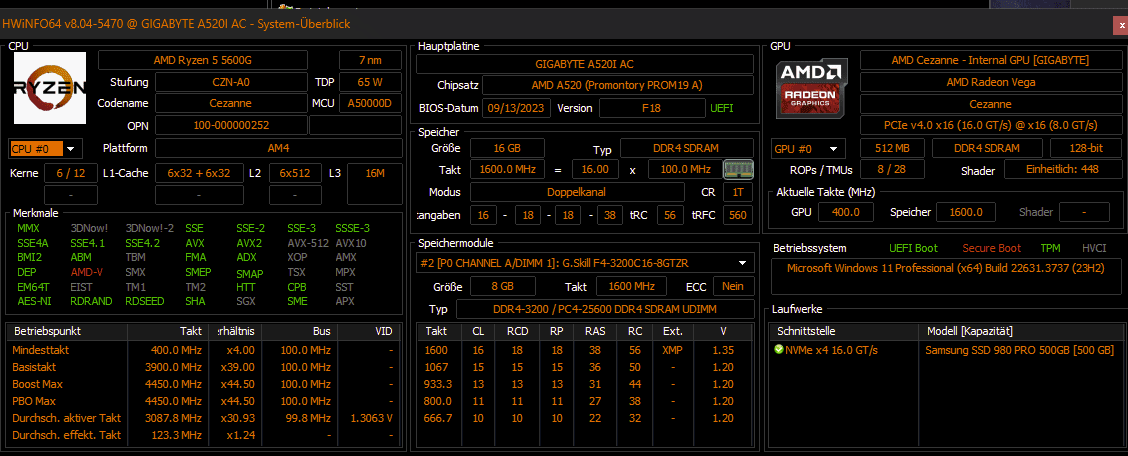
Task: Click the 16 GB memory size field
Action: [x=506, y=149]
